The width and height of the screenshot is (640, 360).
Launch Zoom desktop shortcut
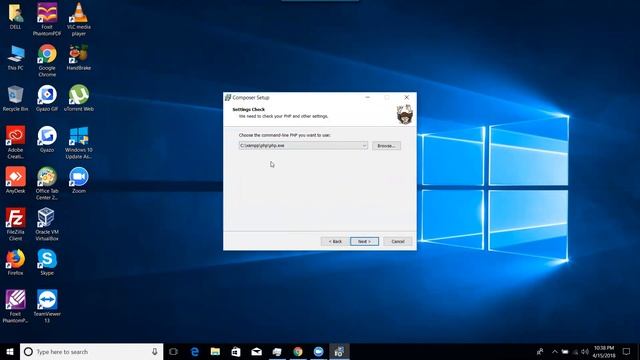(x=79, y=180)
